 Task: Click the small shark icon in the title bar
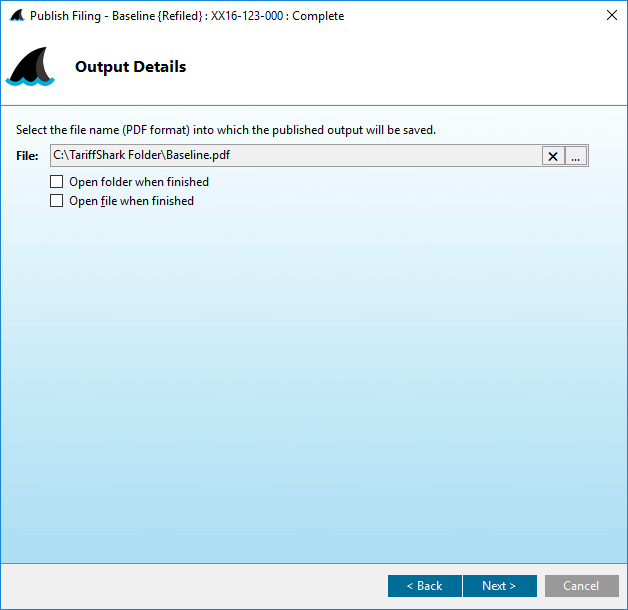pyautogui.click(x=16, y=16)
